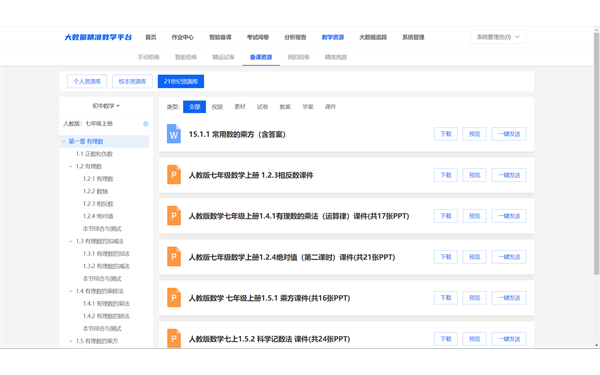Screen dimensions: 600x375
Task: Click 一键发送 for 1.5.1 乘方课件
Action: coord(509,298)
